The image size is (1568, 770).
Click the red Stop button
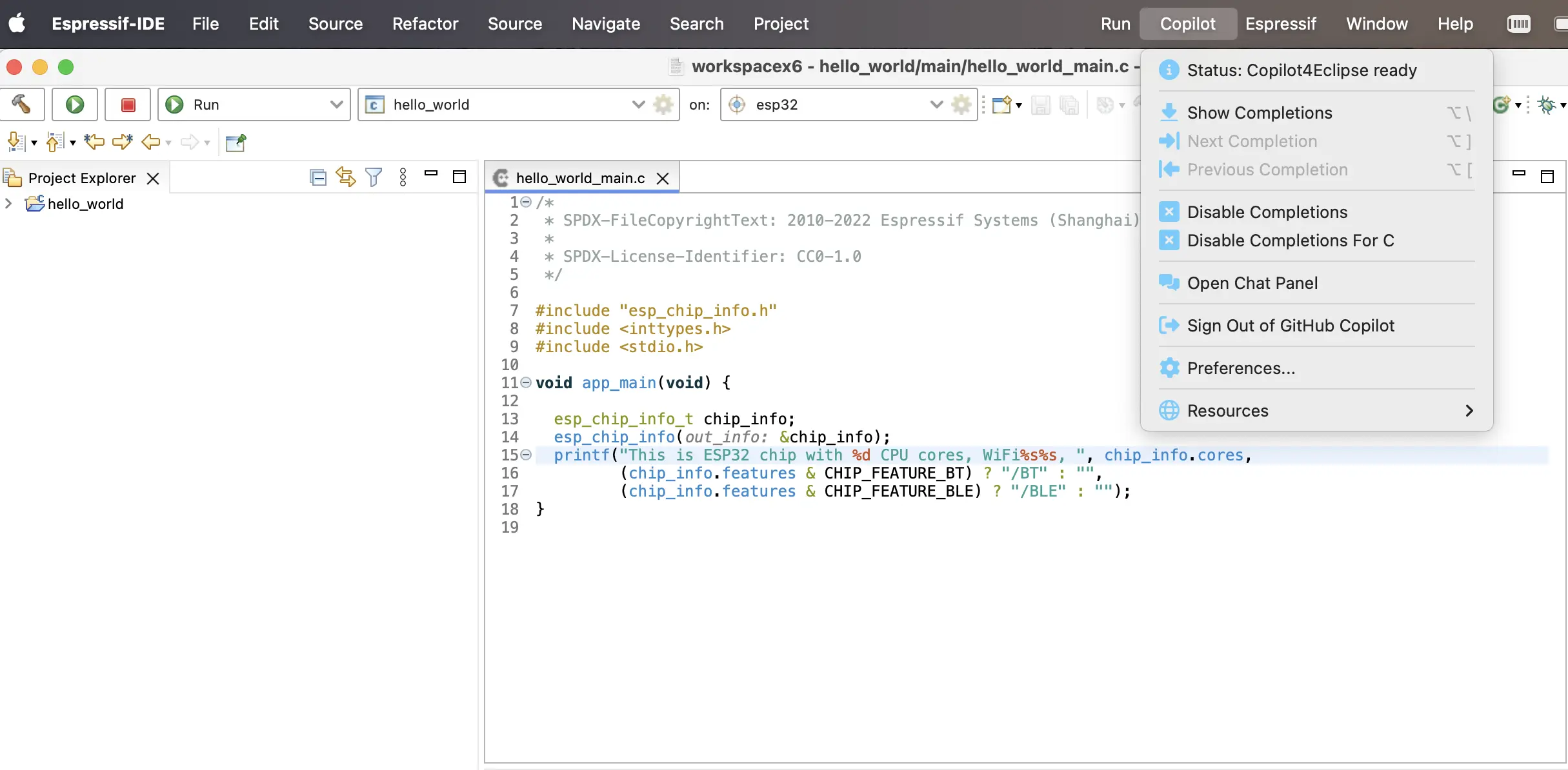(128, 104)
